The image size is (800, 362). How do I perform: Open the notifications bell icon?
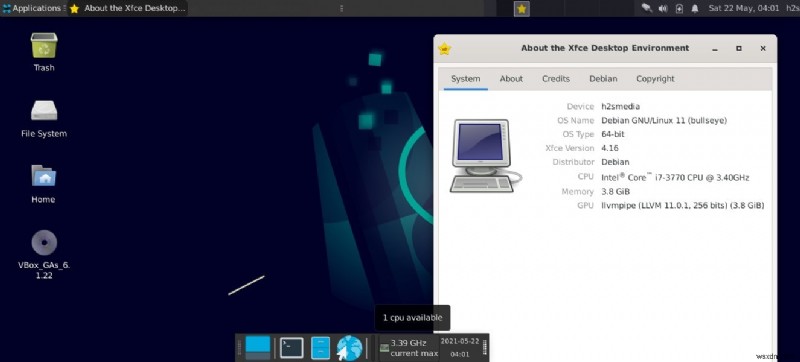[695, 8]
